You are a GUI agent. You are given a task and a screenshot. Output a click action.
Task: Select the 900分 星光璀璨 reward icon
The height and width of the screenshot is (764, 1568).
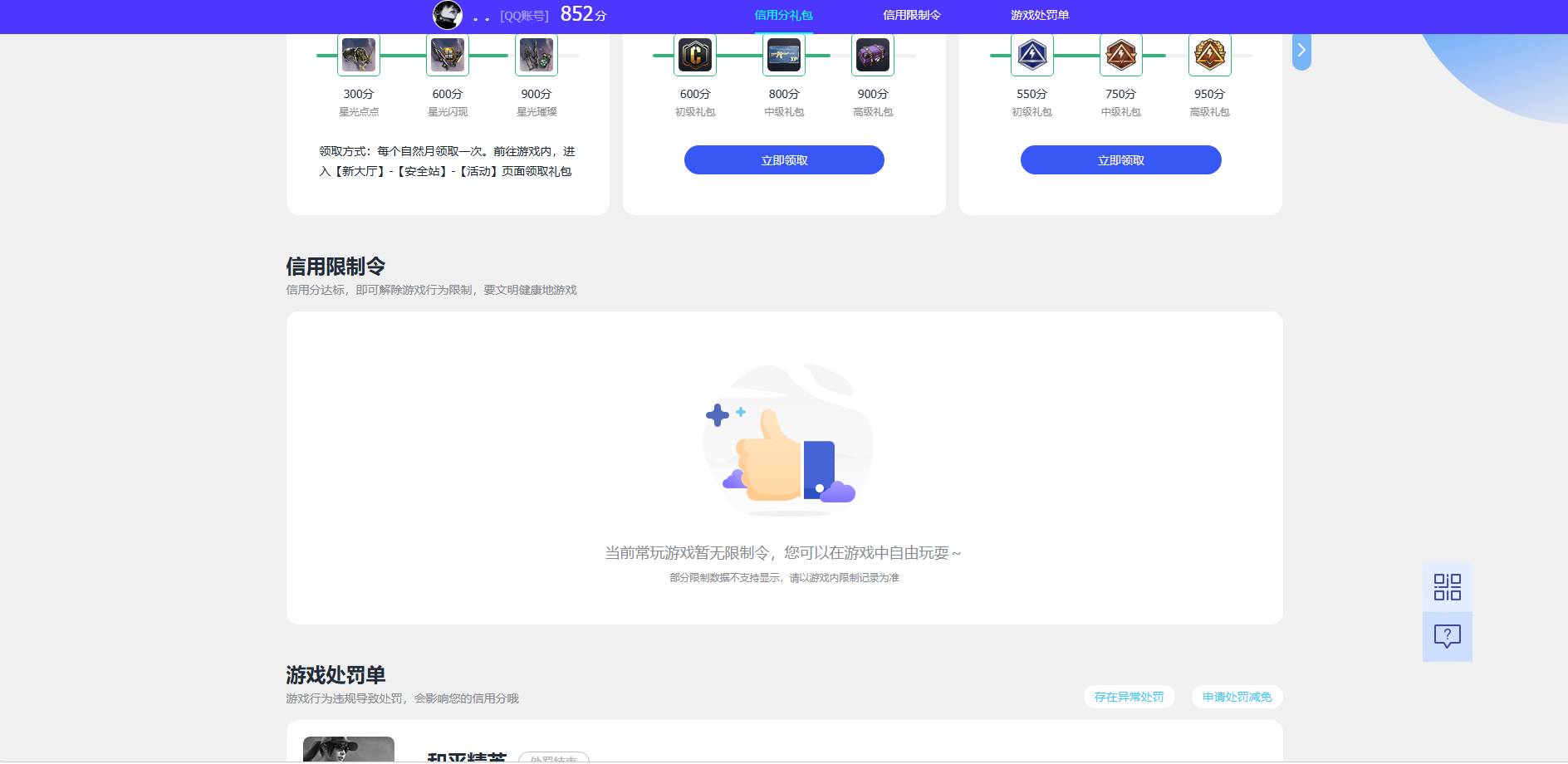pyautogui.click(x=537, y=55)
